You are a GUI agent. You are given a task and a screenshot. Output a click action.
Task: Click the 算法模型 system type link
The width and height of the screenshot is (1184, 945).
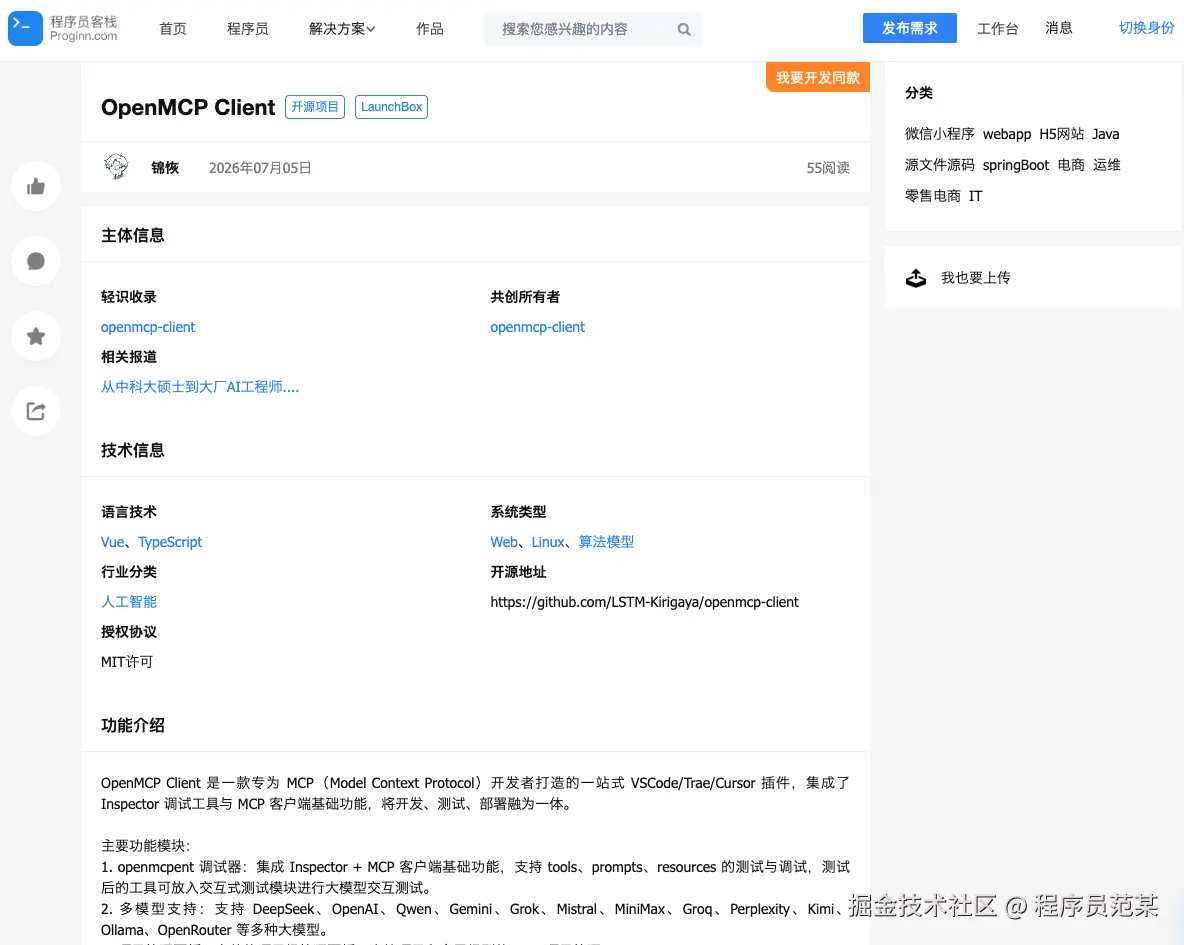(x=606, y=542)
